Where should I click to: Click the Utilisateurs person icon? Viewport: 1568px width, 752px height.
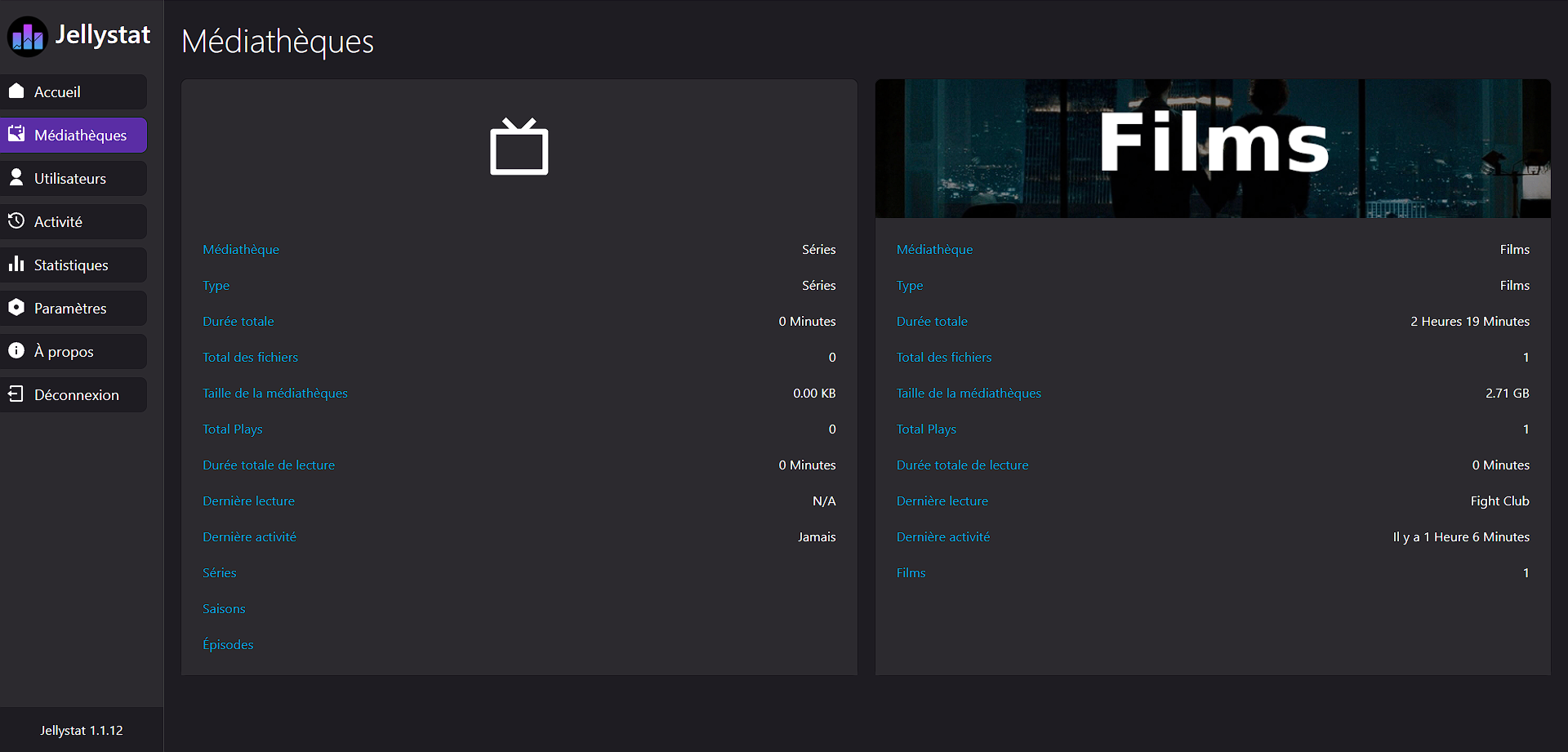tap(16, 177)
